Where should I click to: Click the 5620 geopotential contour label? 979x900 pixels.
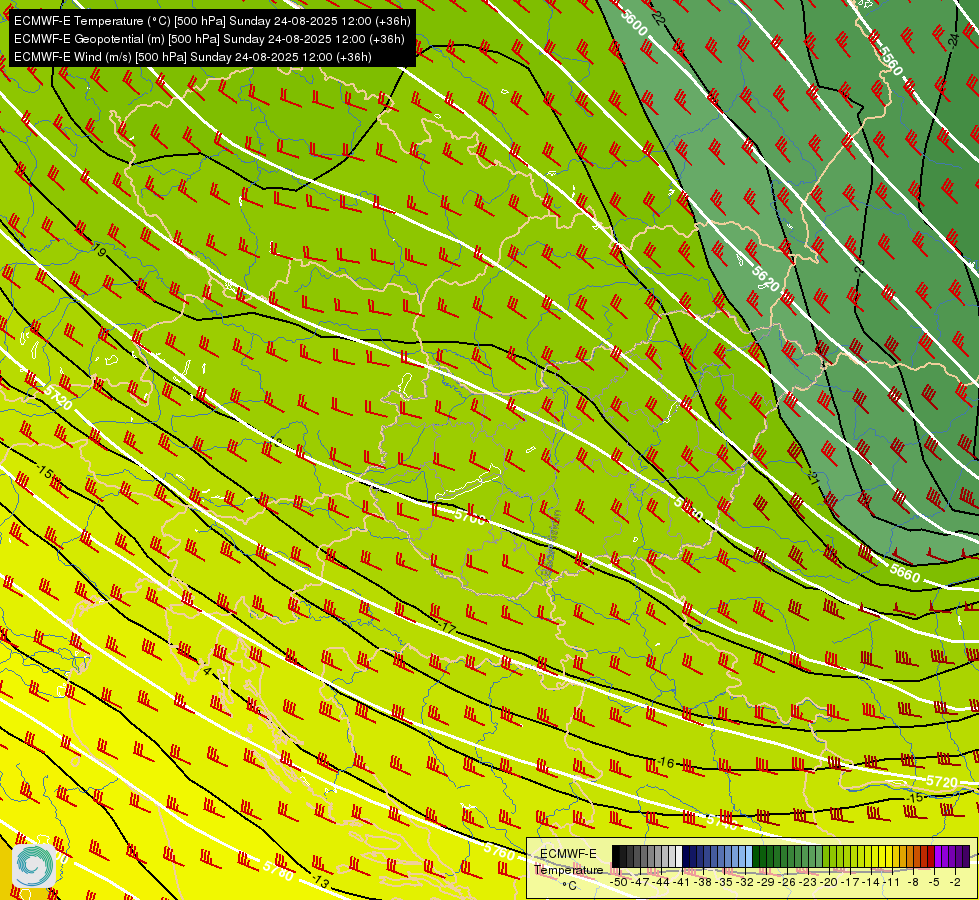point(765,279)
